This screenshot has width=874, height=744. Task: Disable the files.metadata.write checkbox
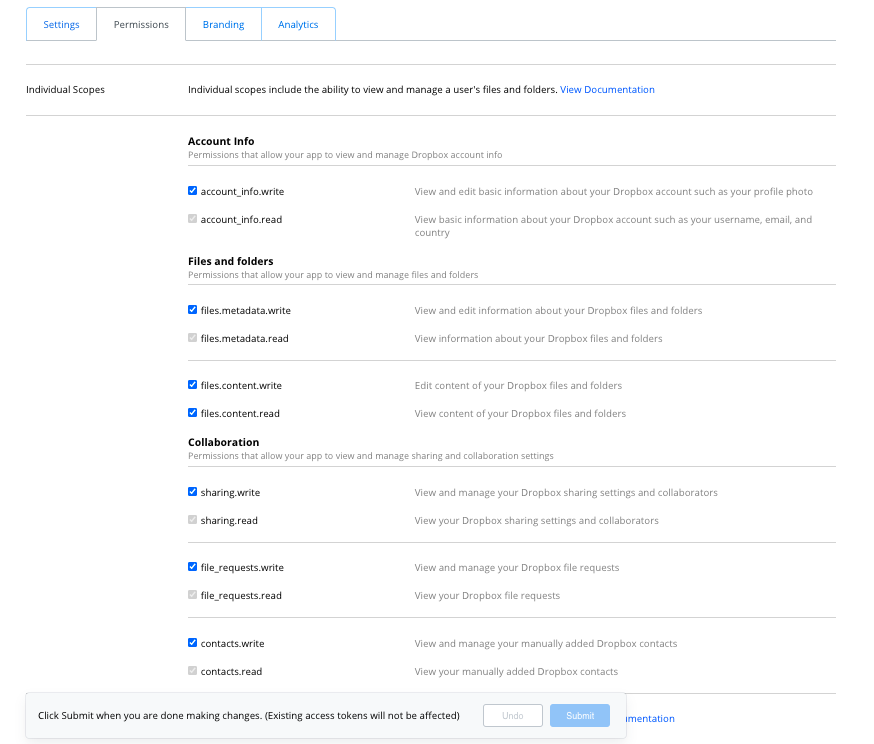coord(192,309)
